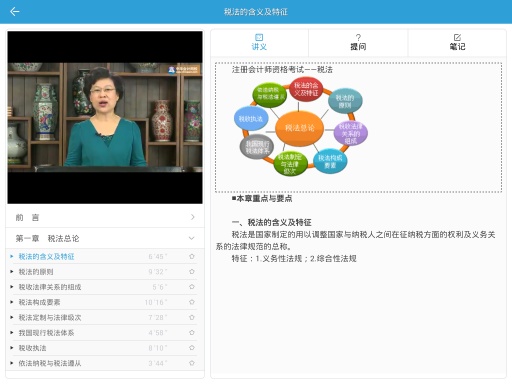The image size is (512, 384).
Task: Click the red 税法的含义及特征 bubble
Action: point(306,89)
